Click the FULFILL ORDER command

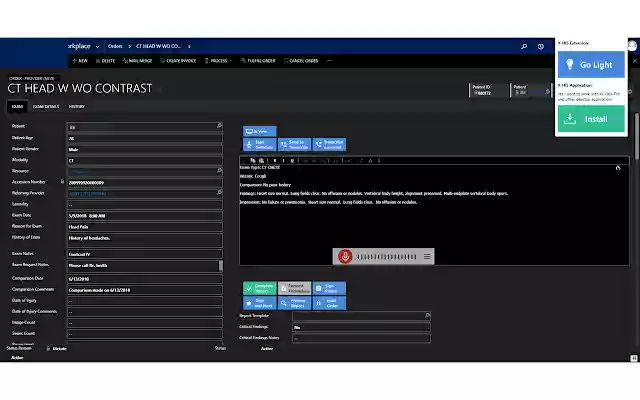[258, 60]
